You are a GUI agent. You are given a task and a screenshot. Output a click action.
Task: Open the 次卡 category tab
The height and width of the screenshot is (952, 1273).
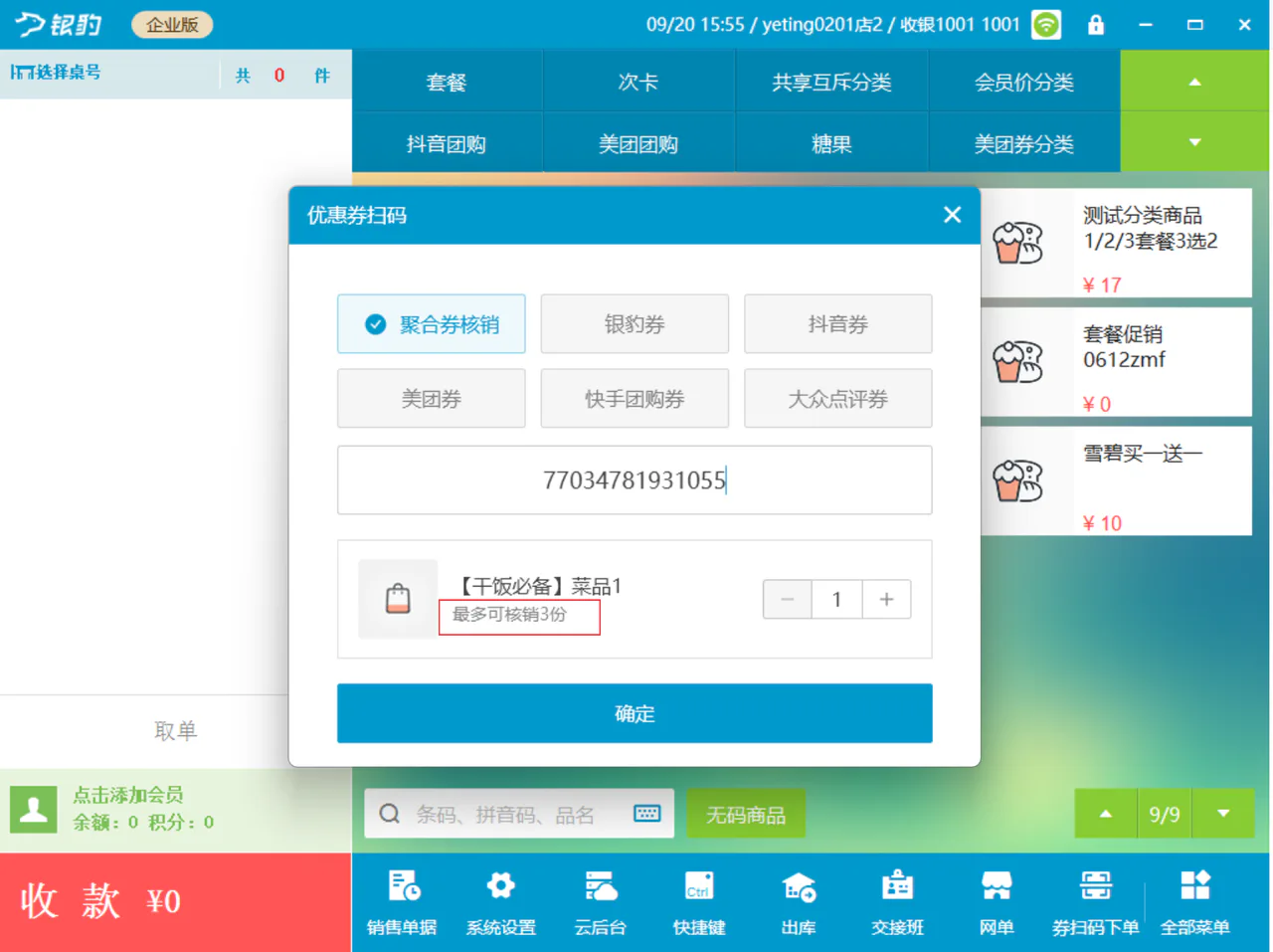638,82
